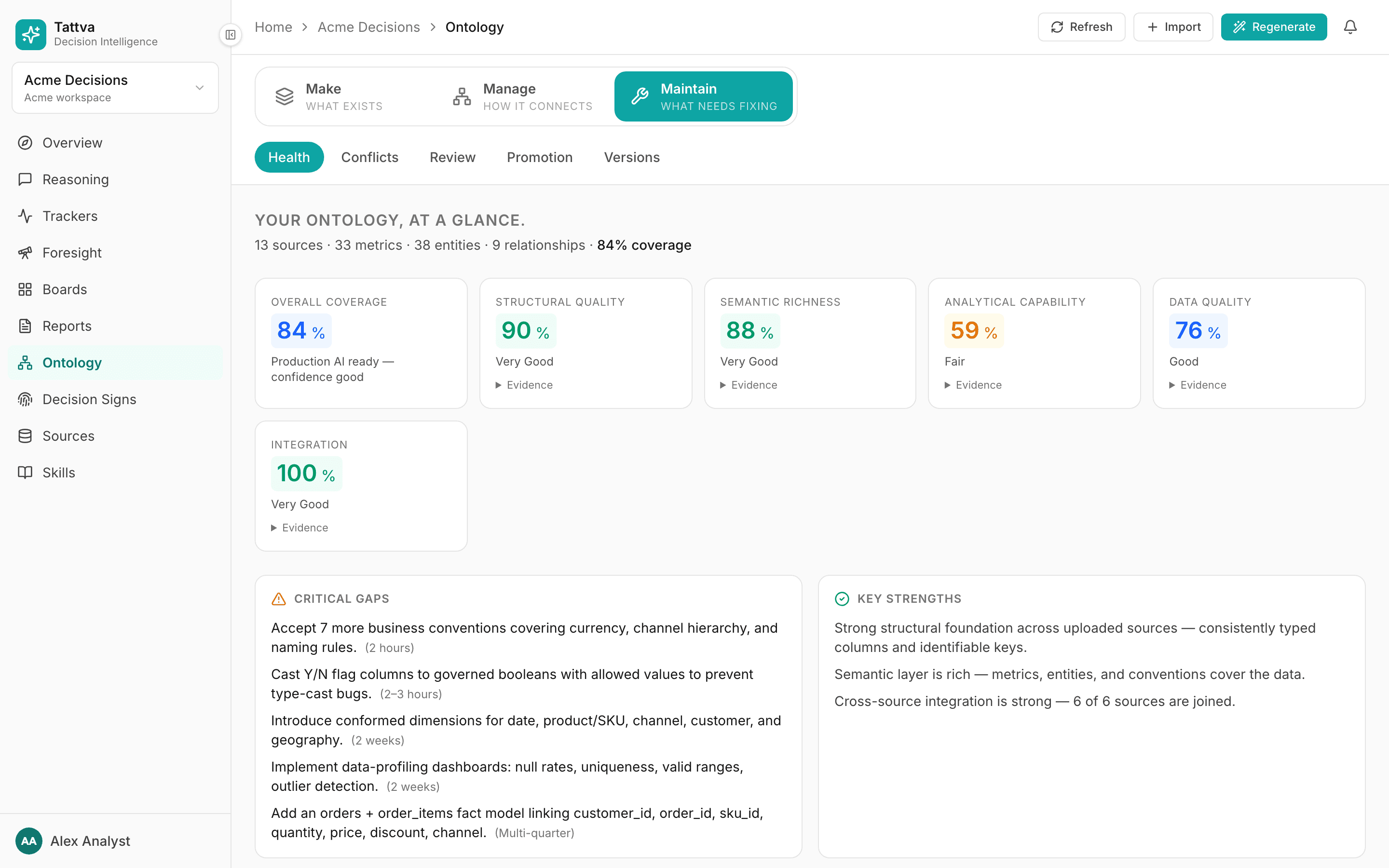Click the Tattva sparkle logo icon

(30, 34)
